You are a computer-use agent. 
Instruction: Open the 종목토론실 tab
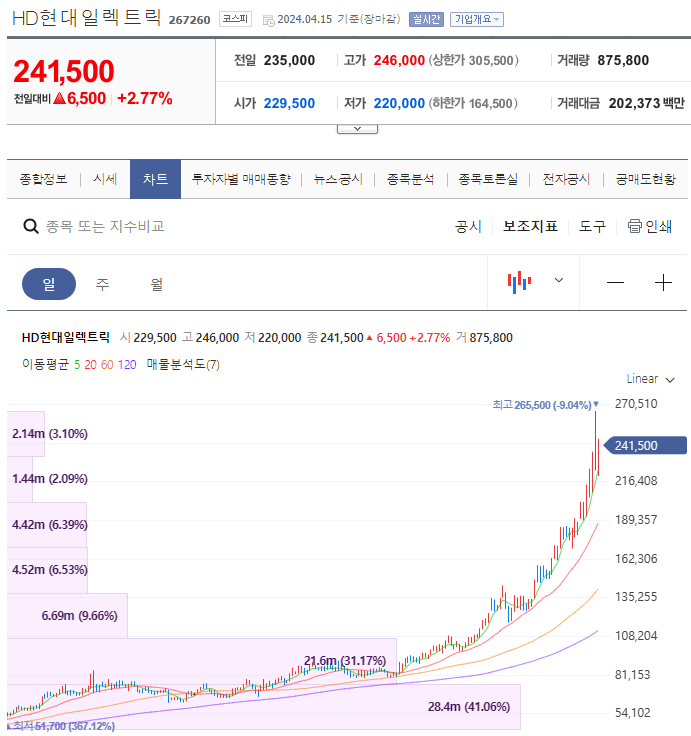click(488, 179)
